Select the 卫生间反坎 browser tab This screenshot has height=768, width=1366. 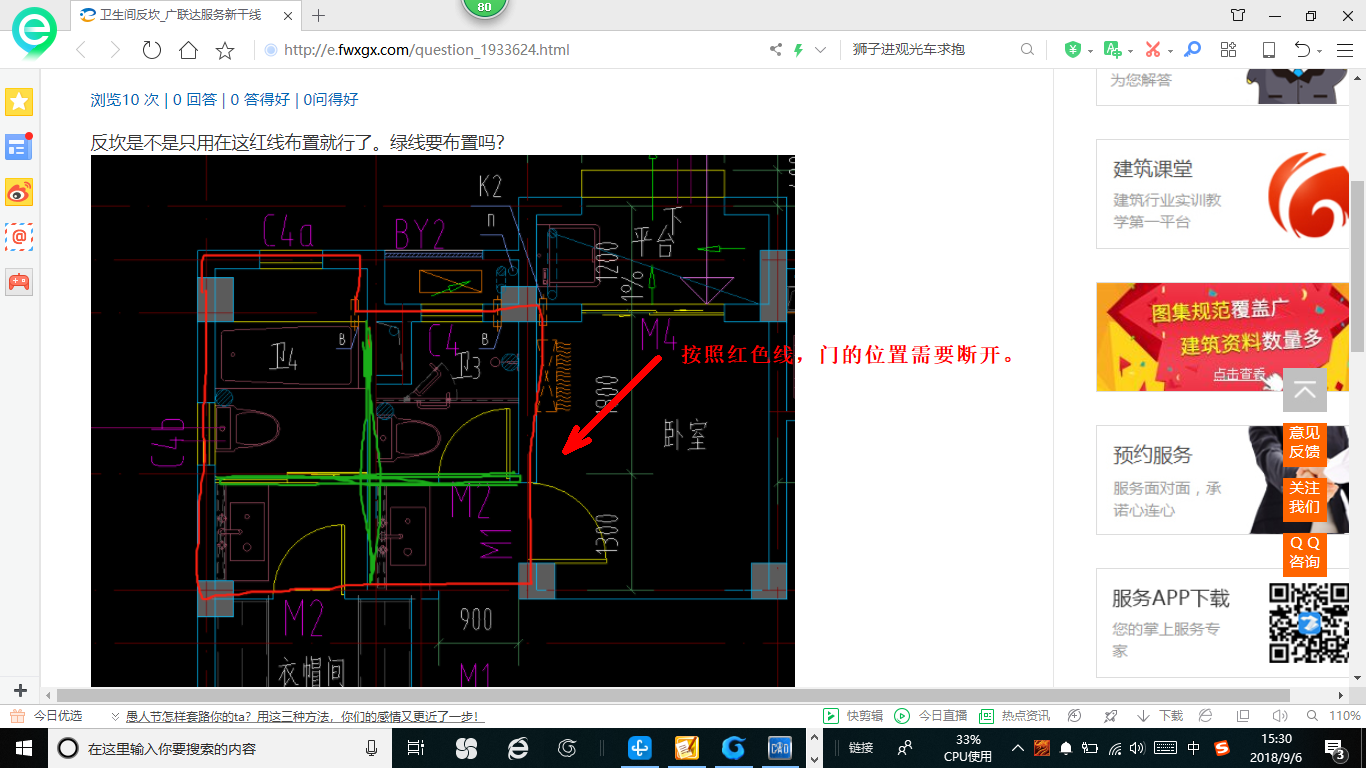click(x=185, y=15)
